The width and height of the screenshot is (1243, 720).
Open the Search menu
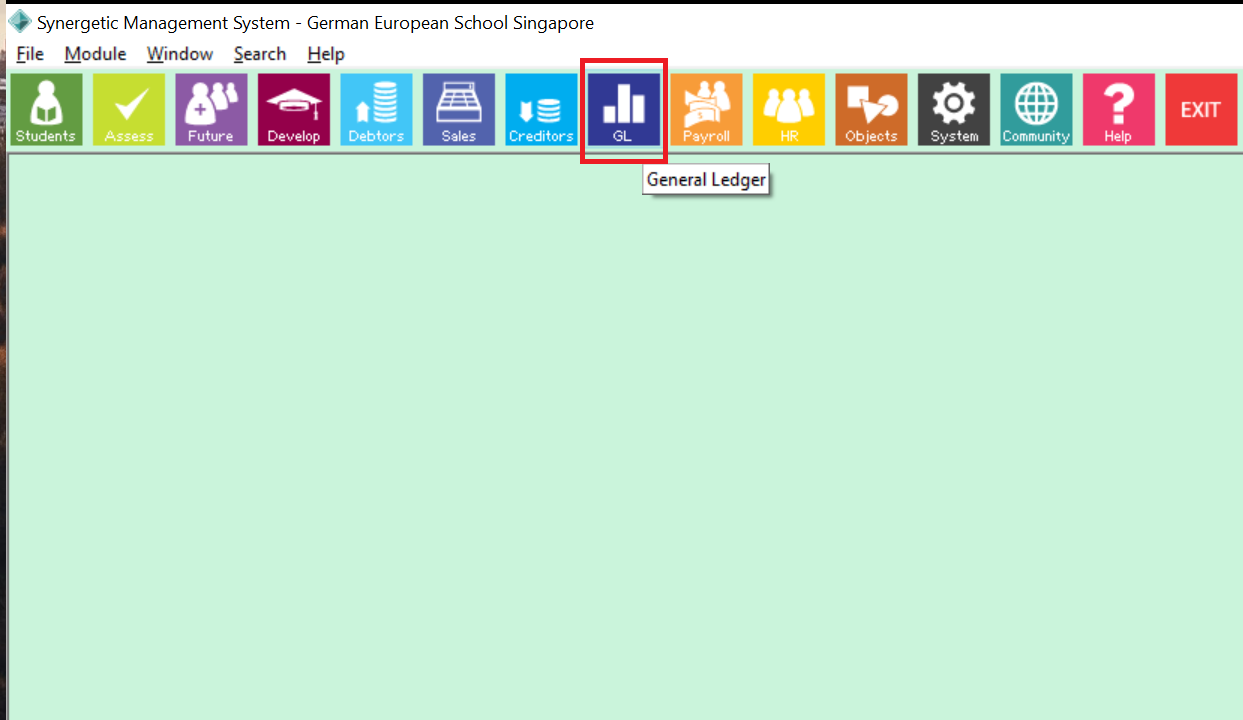(x=259, y=54)
